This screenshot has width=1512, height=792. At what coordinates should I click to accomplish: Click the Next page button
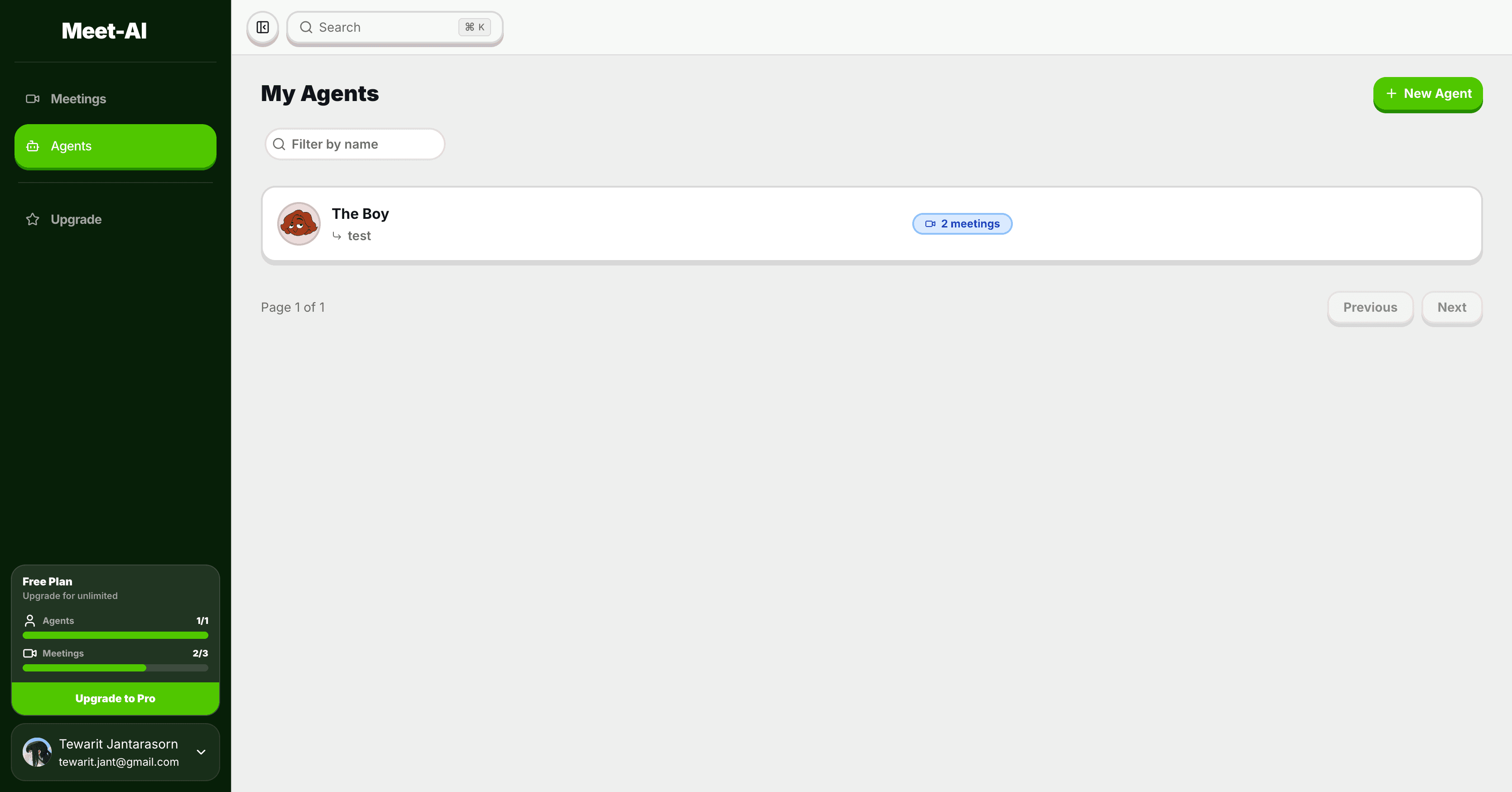tap(1452, 308)
